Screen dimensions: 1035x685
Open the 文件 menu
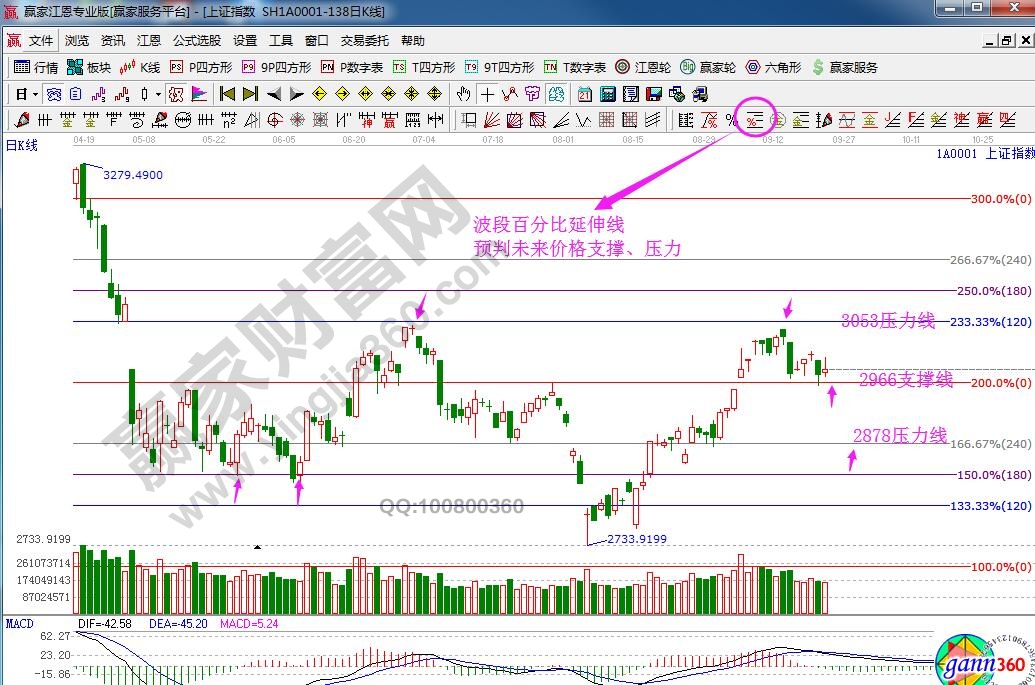40,41
